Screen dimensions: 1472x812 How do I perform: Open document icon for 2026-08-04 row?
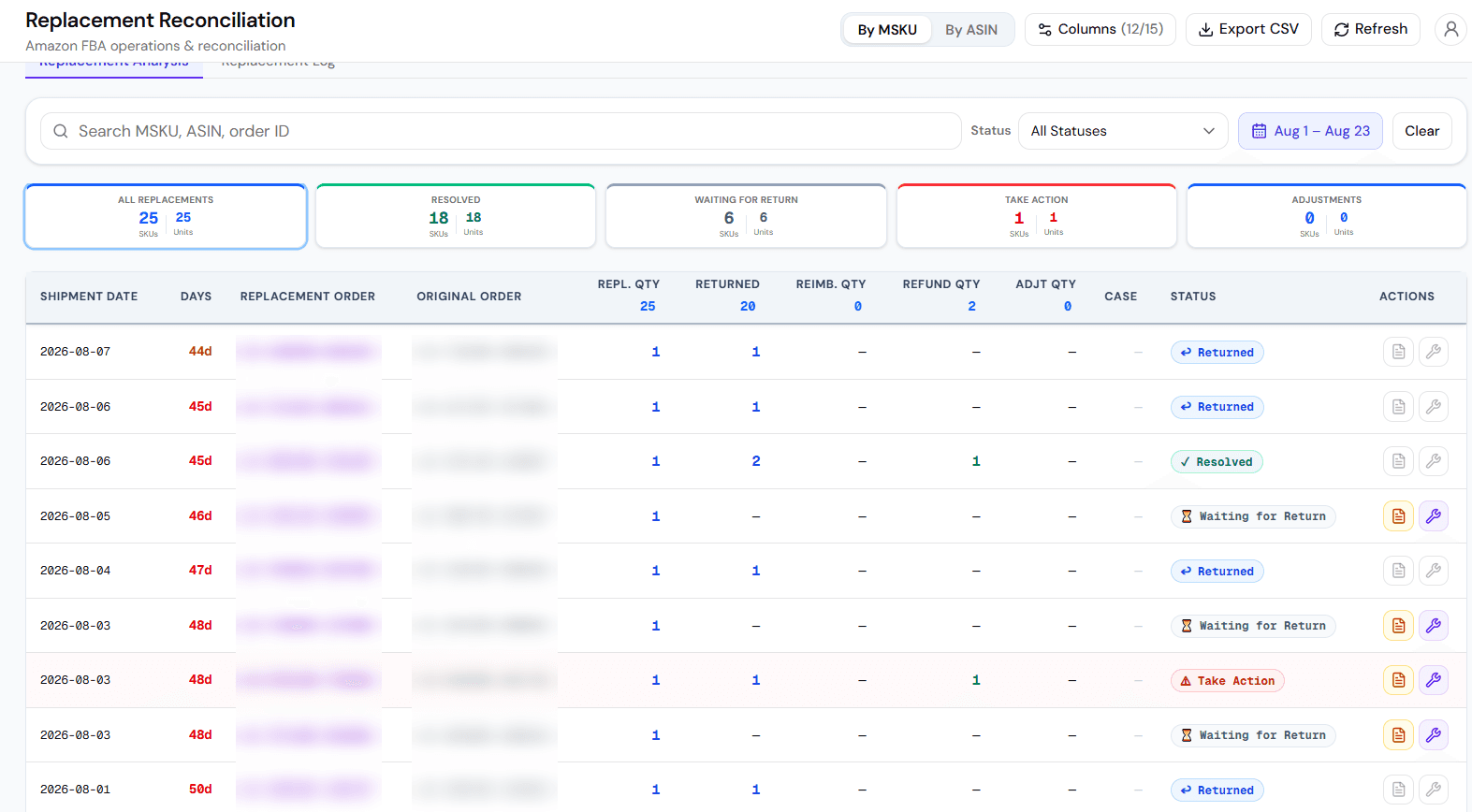(1398, 571)
